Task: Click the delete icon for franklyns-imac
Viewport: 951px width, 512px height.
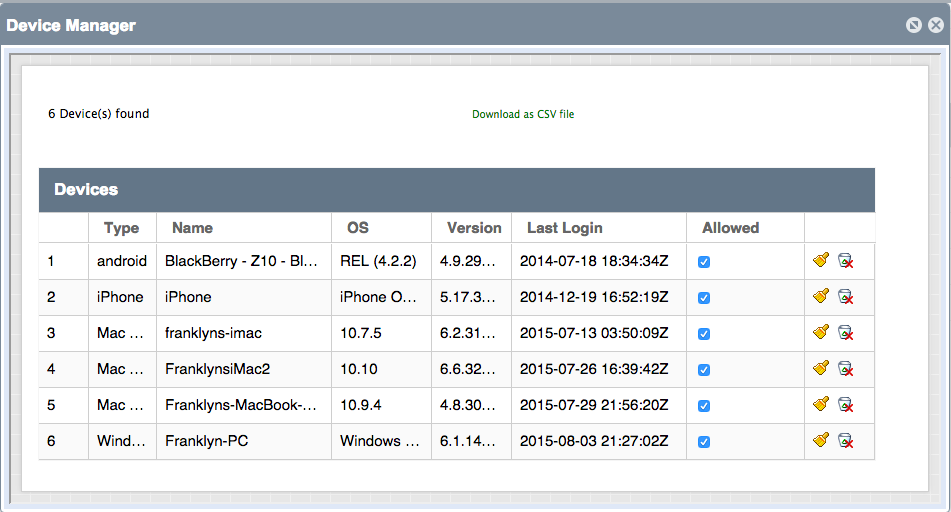Action: 845,332
